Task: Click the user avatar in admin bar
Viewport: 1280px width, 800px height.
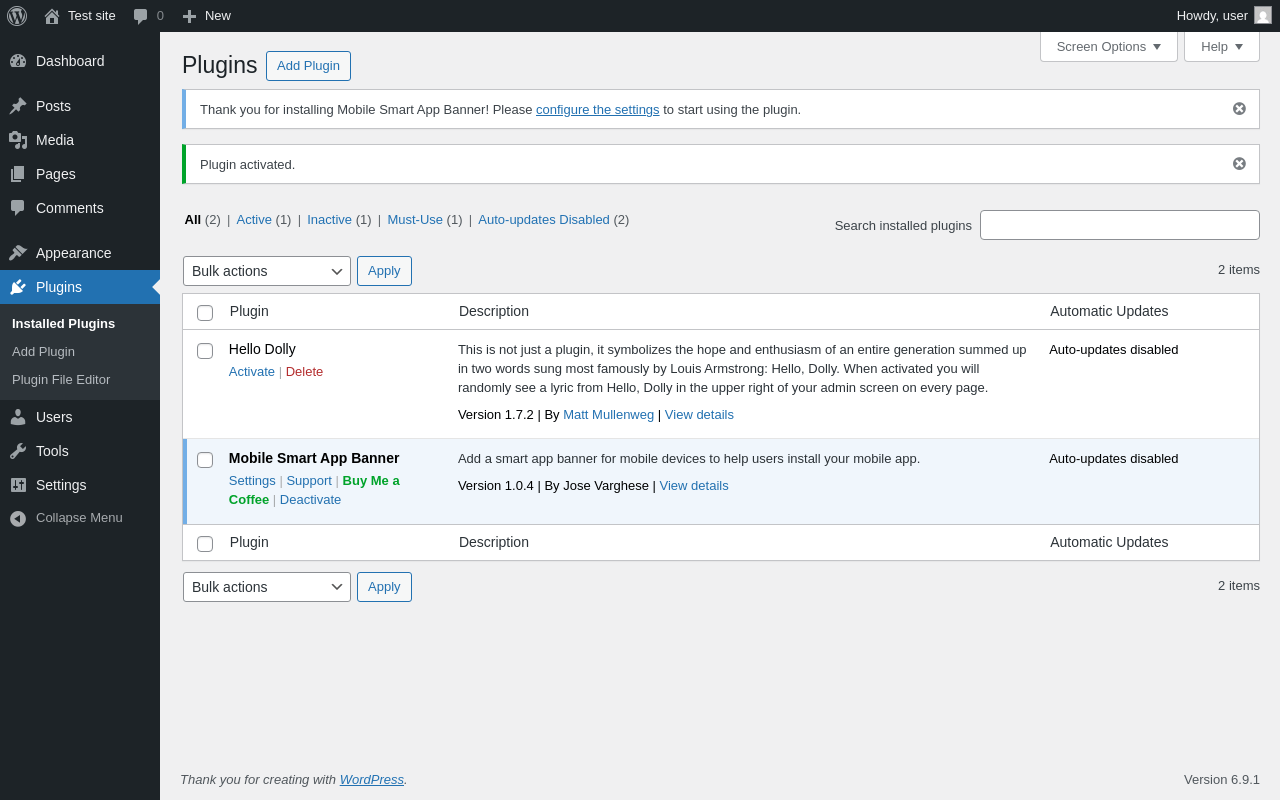Action: [x=1263, y=15]
